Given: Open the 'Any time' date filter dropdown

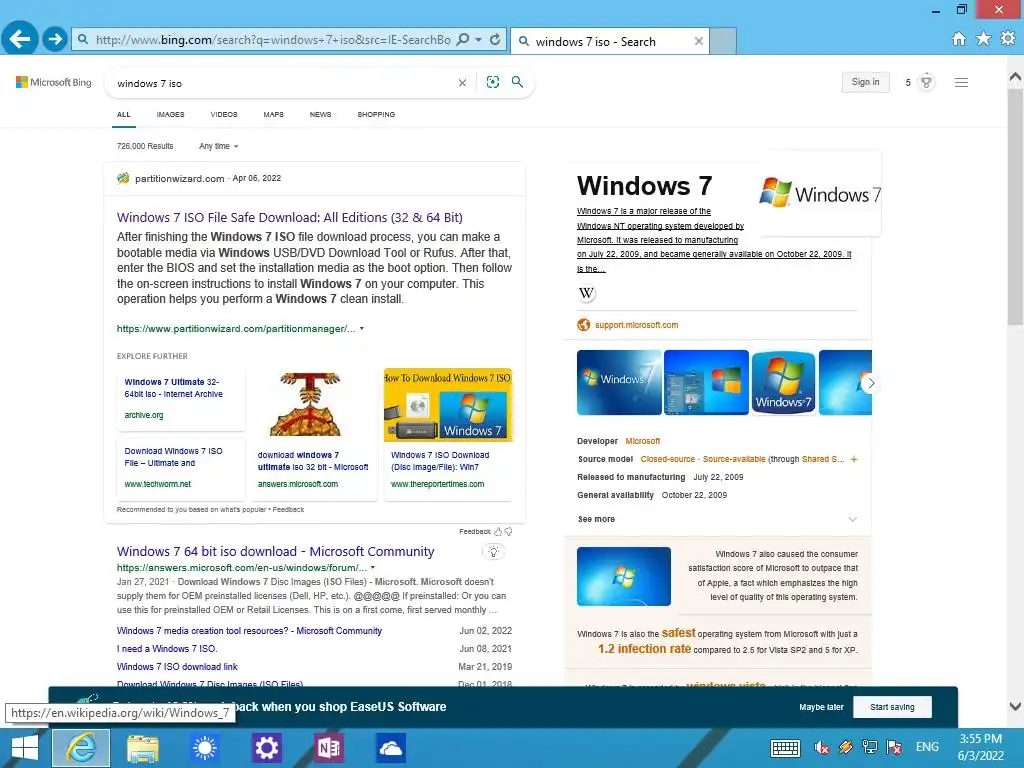Looking at the screenshot, I should (x=219, y=146).
